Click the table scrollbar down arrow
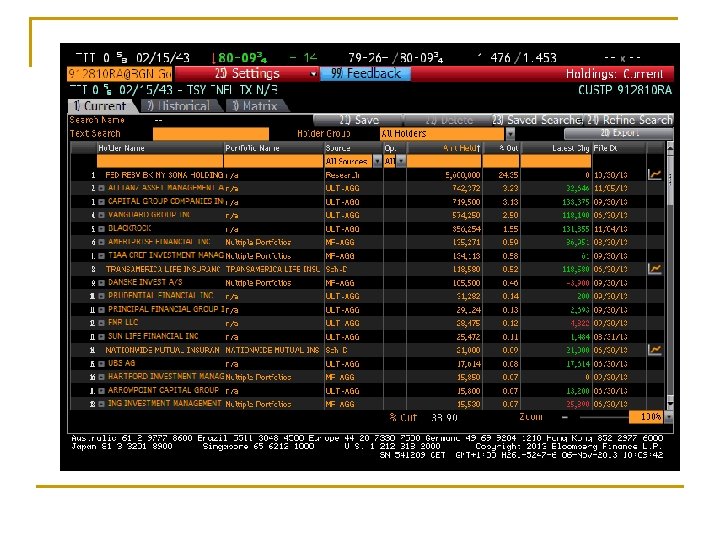Screen dimensions: 720x540 pos(670,404)
